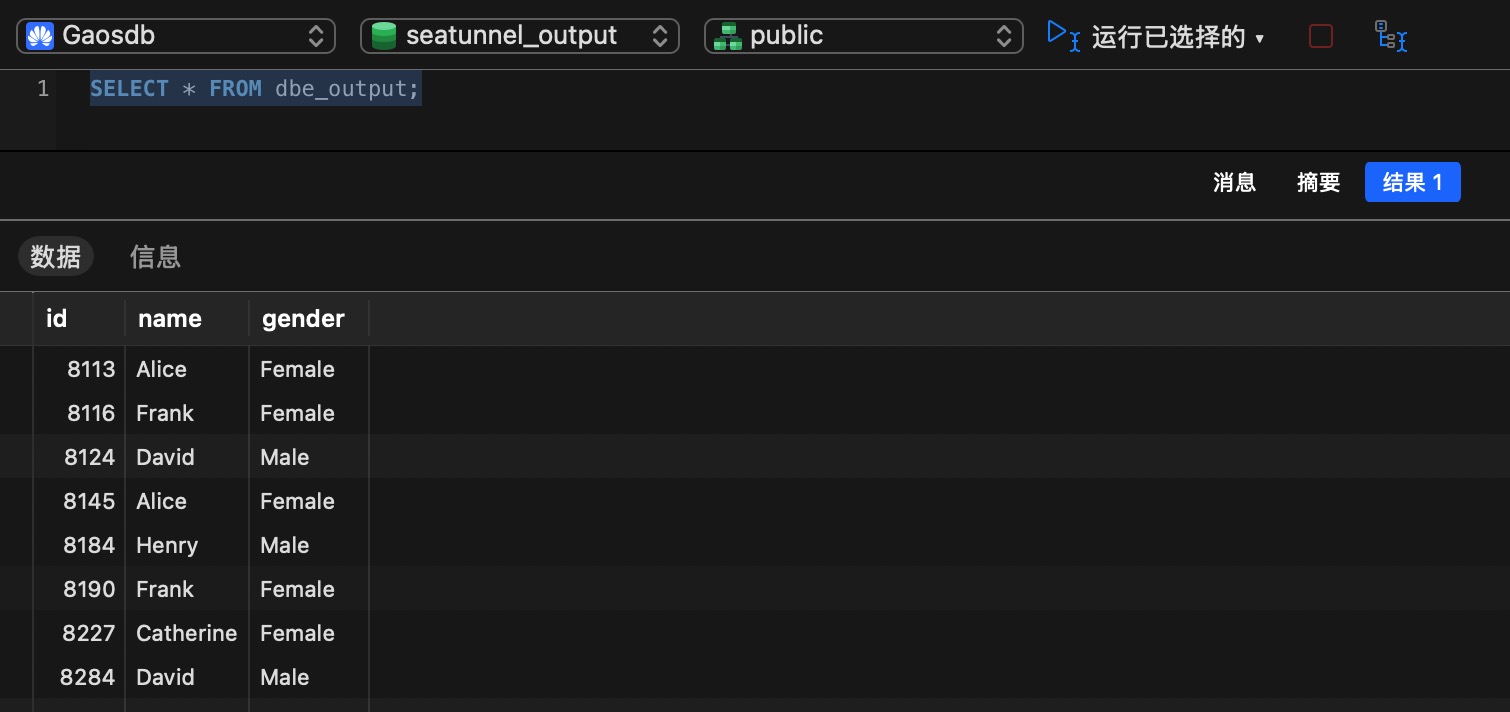Click the explain query plan icon
Image resolution: width=1510 pixels, height=712 pixels.
1390,36
